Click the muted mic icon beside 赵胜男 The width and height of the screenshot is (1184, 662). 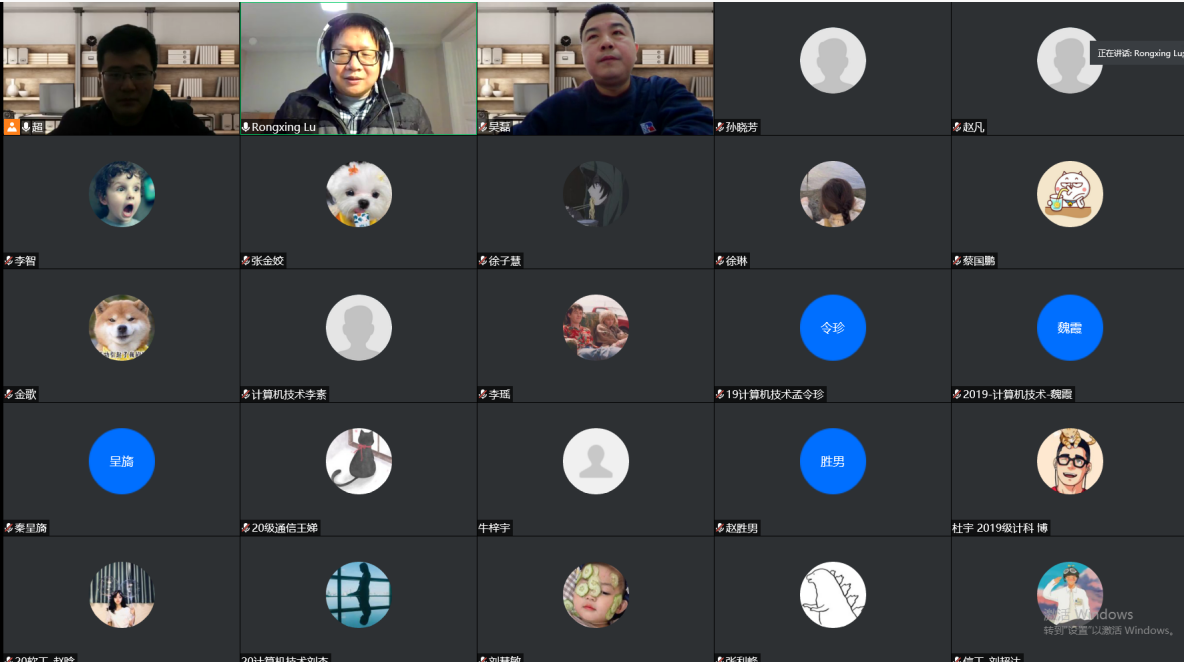tap(720, 528)
